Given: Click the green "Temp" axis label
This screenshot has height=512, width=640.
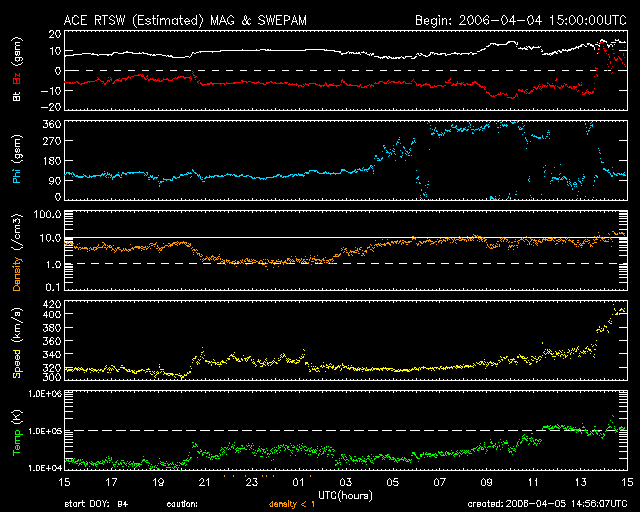Looking at the screenshot, I should tap(17, 444).
